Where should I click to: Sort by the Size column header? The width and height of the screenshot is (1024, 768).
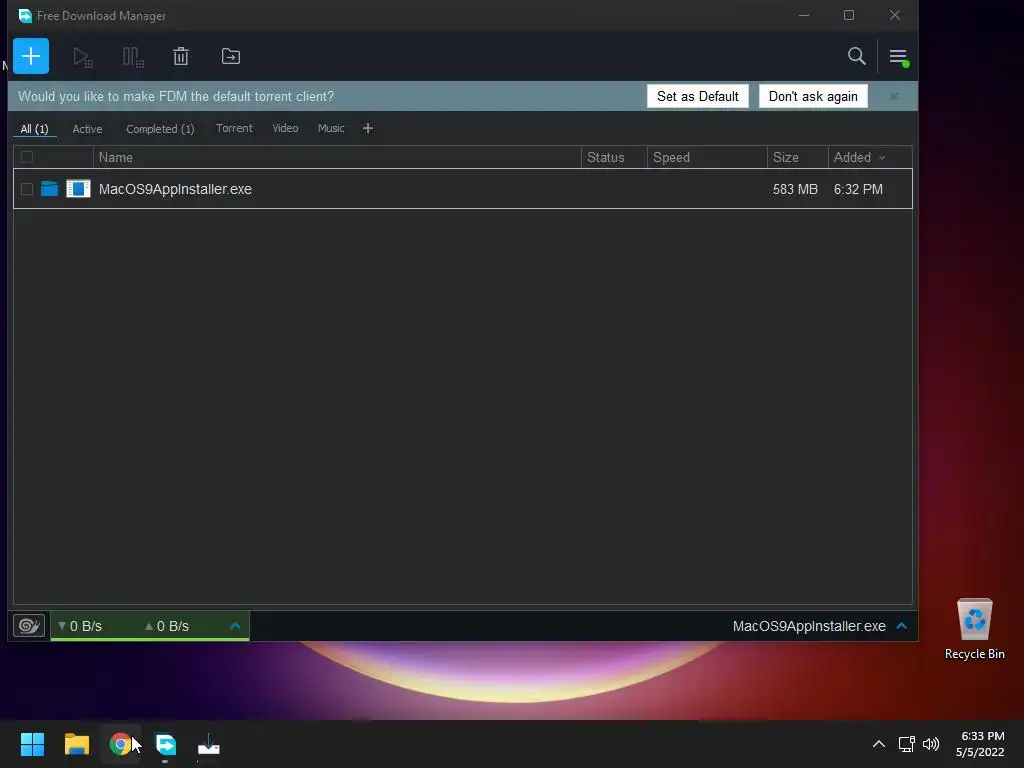pos(786,157)
